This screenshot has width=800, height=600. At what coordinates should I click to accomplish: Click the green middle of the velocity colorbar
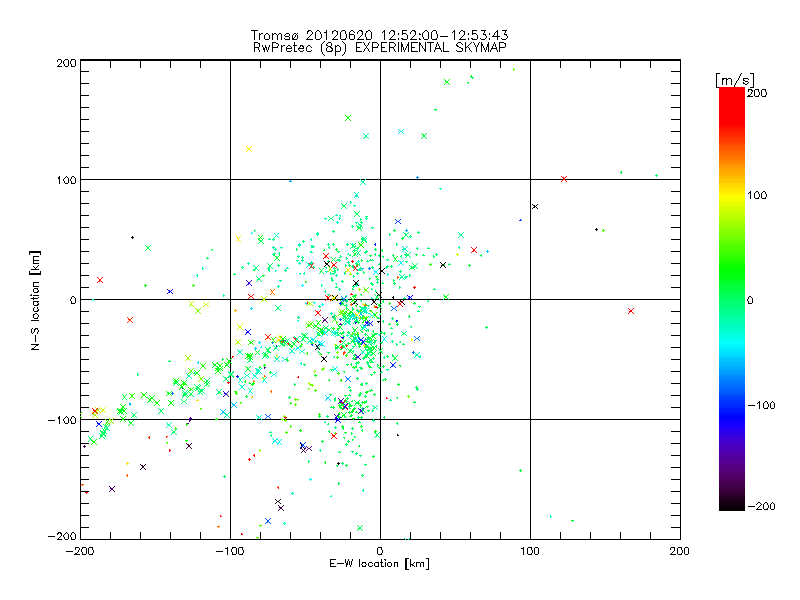point(732,286)
